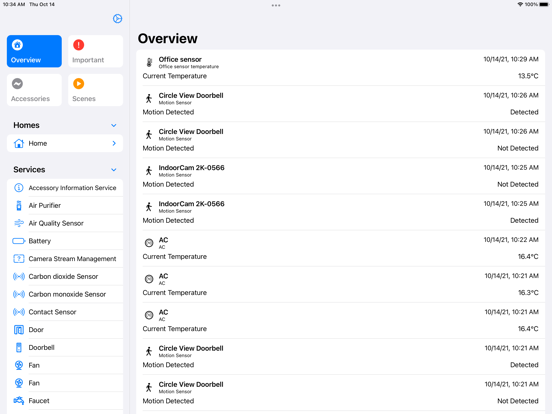The height and width of the screenshot is (414, 552).
Task: Click the Air Purifier icon
Action: (19, 205)
